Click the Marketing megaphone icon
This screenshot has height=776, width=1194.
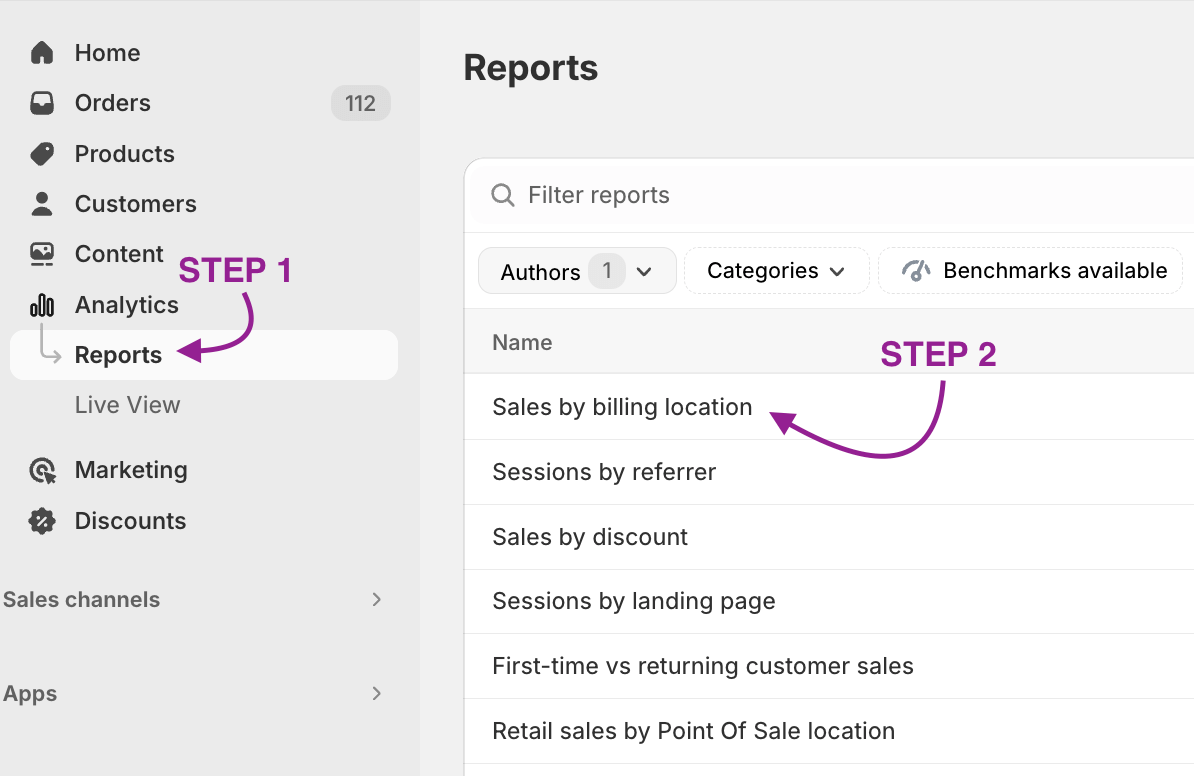tap(40, 469)
